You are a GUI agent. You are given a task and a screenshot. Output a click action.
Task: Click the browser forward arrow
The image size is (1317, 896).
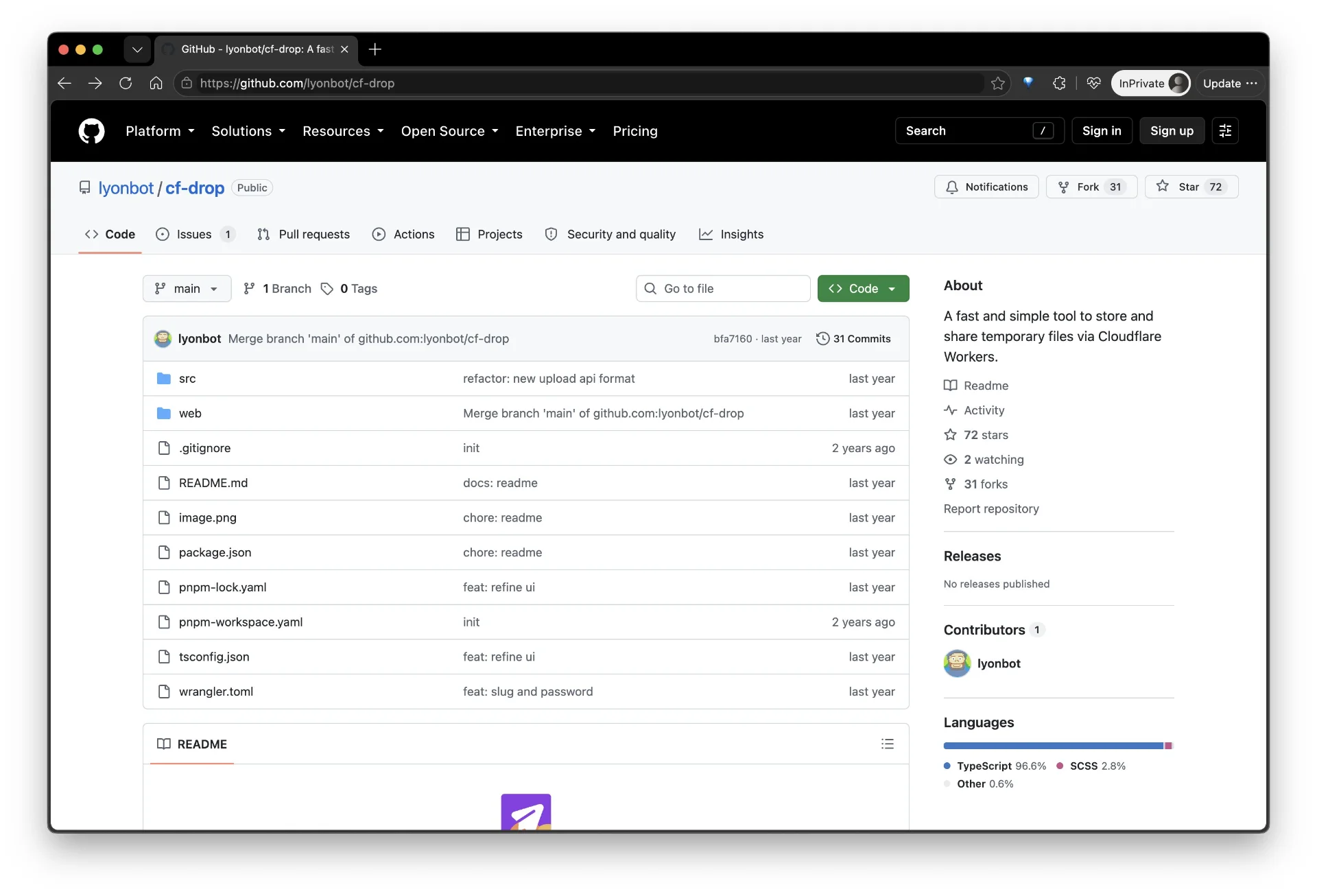pos(95,83)
